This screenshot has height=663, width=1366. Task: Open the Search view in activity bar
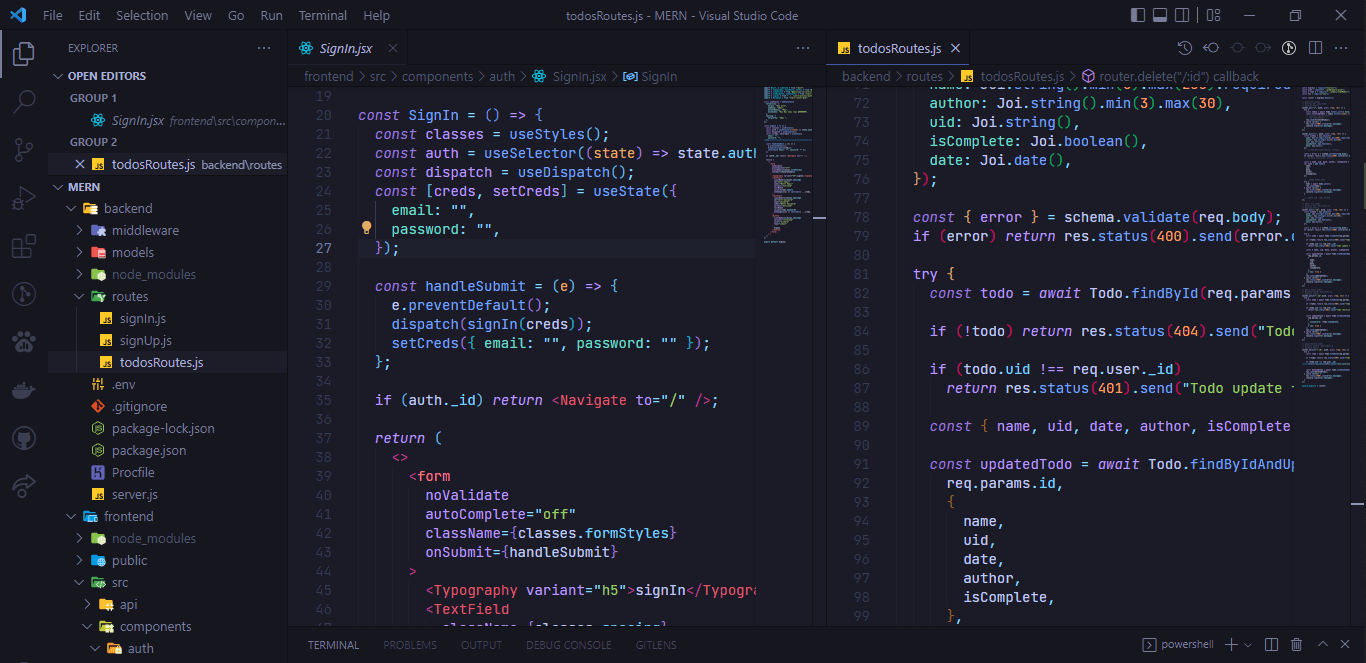click(x=24, y=101)
